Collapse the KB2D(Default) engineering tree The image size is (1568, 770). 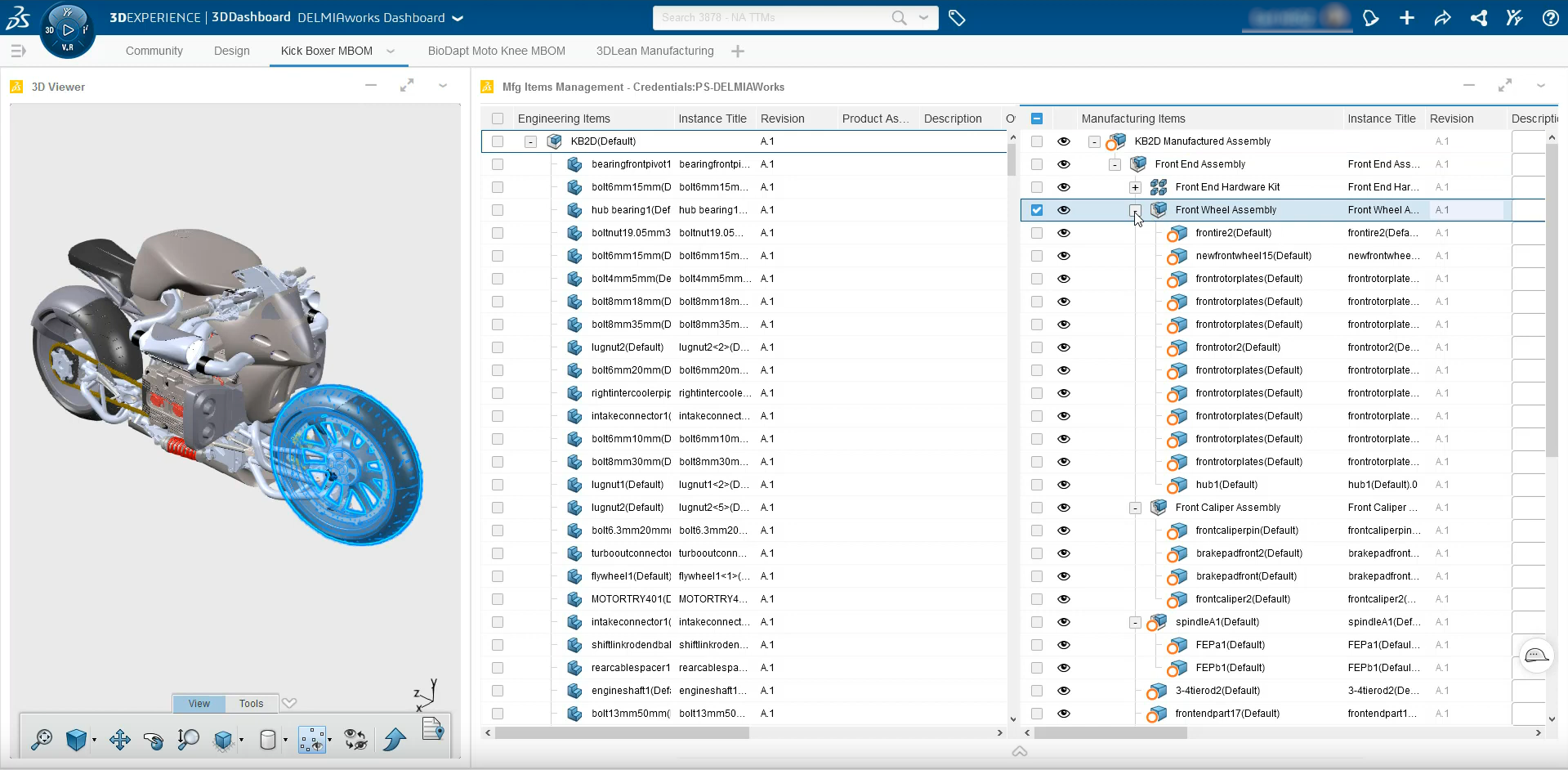pos(530,142)
